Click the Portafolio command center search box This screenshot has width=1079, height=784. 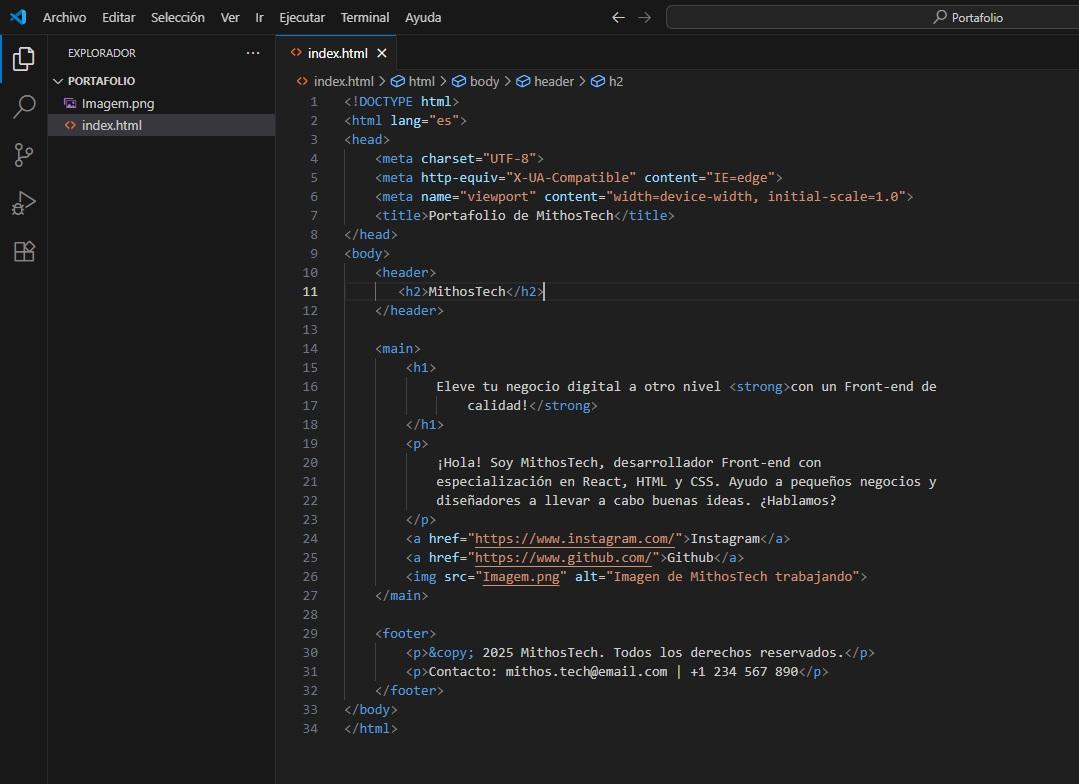coord(874,17)
